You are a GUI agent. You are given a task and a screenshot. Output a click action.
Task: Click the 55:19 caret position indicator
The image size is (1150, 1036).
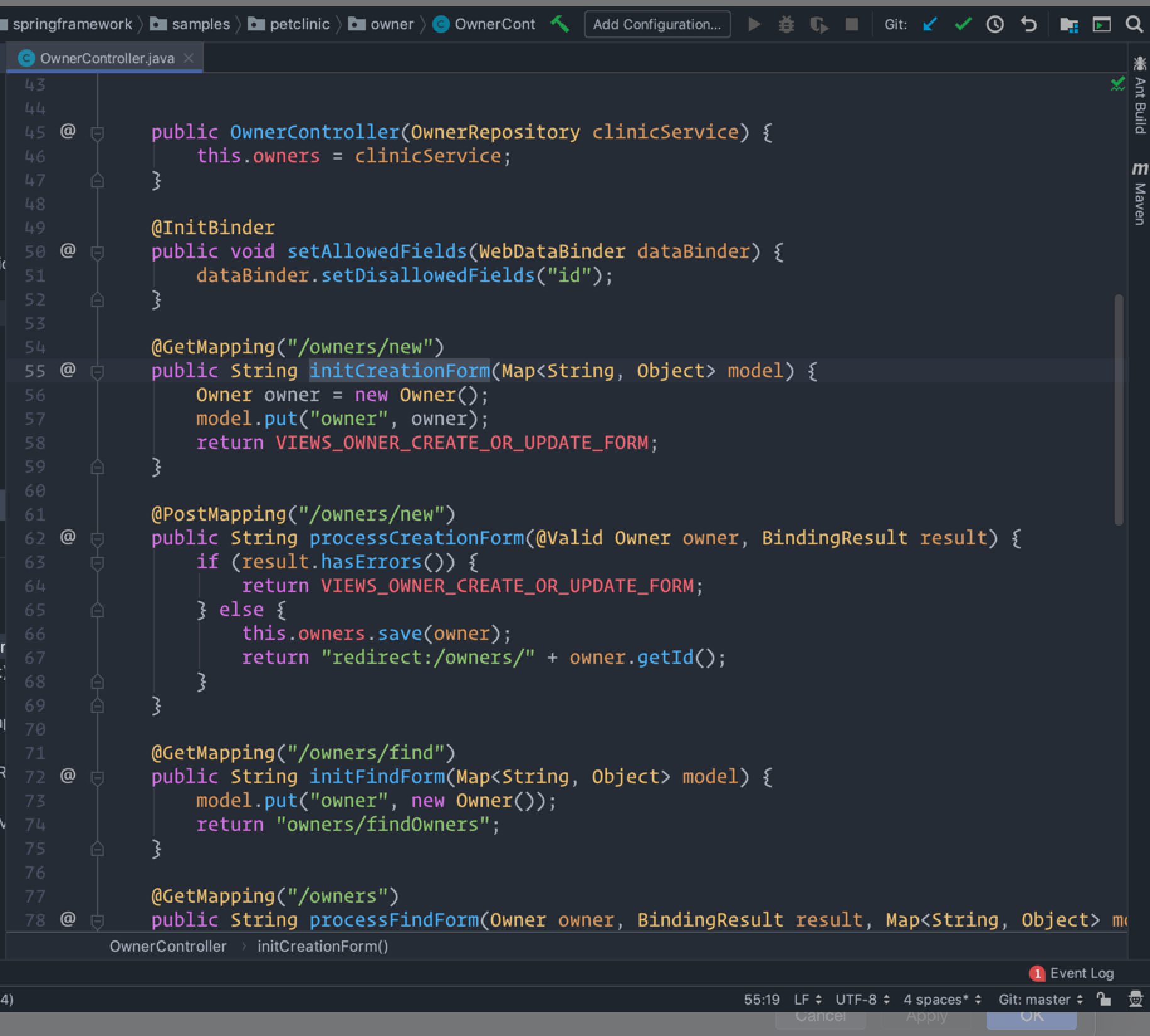(x=762, y=1000)
